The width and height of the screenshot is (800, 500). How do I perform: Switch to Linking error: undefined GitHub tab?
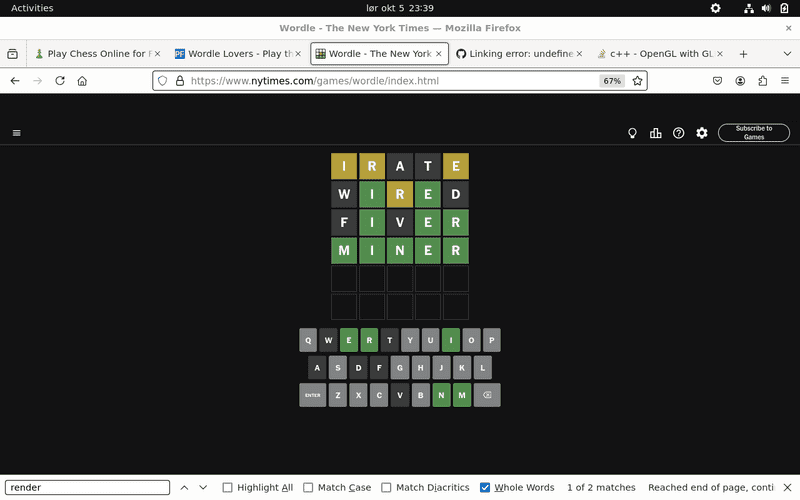point(518,54)
